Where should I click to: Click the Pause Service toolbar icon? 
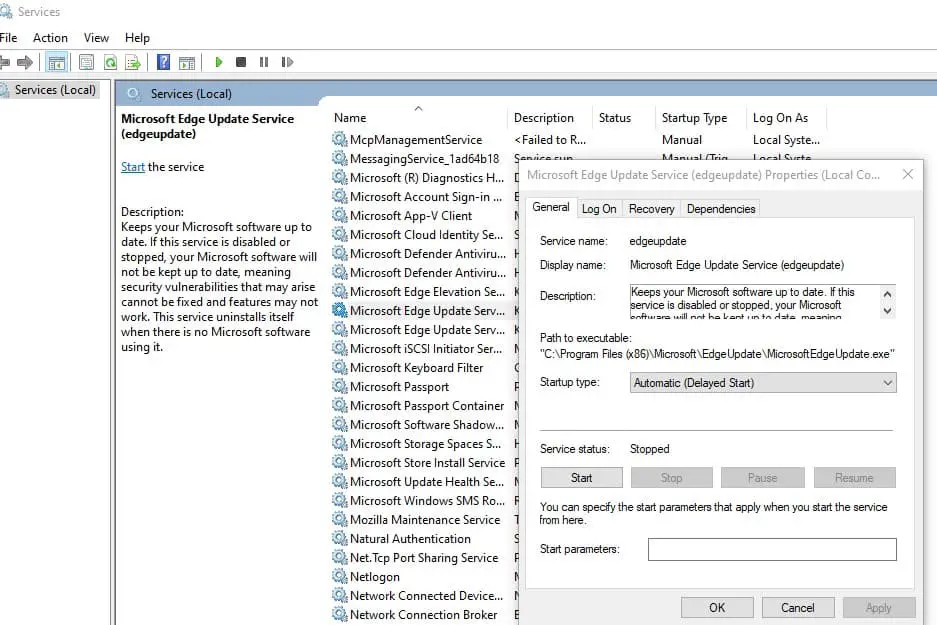click(x=264, y=62)
